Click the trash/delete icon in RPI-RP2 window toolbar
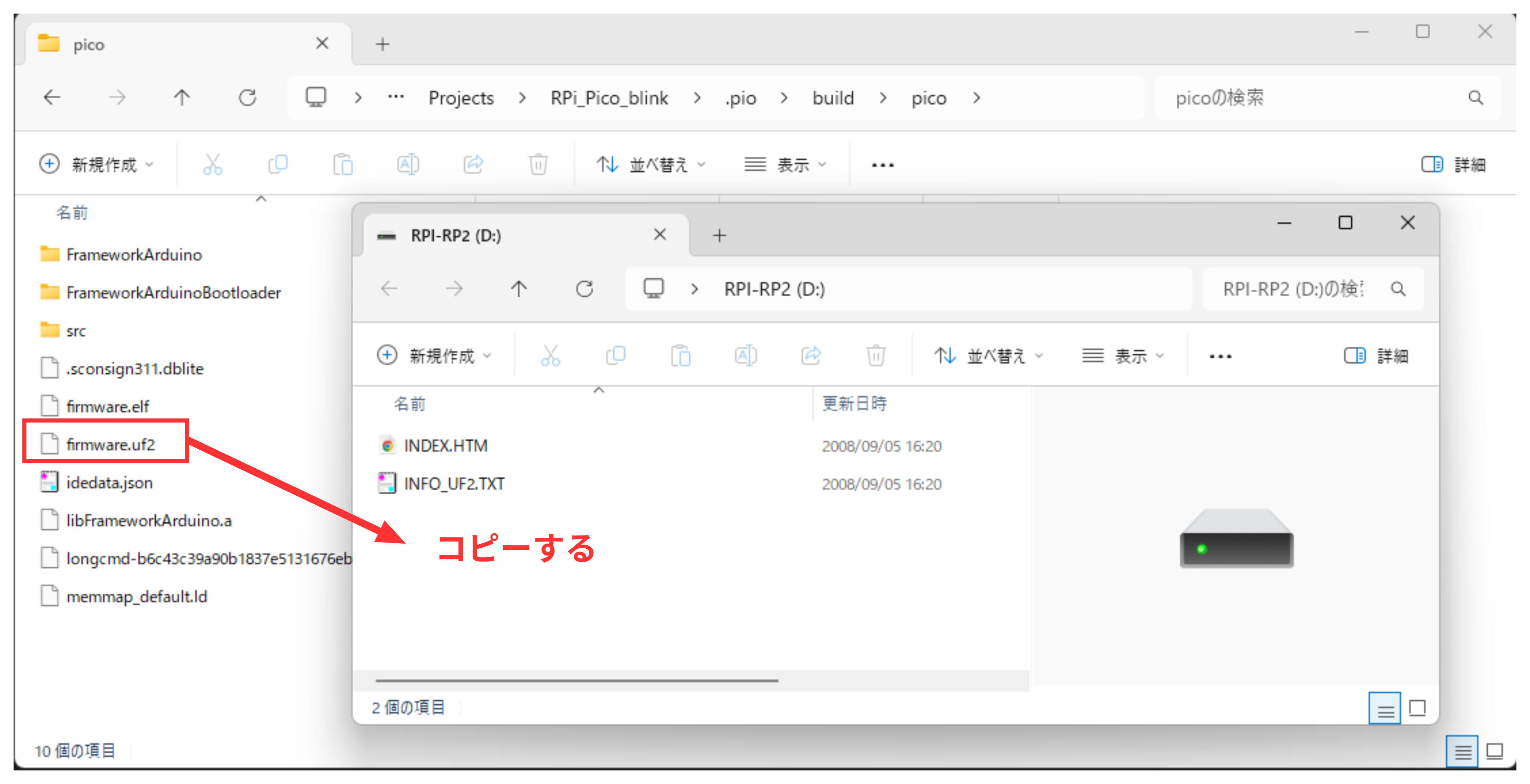Screen dimensions: 1530x784 click(x=876, y=356)
